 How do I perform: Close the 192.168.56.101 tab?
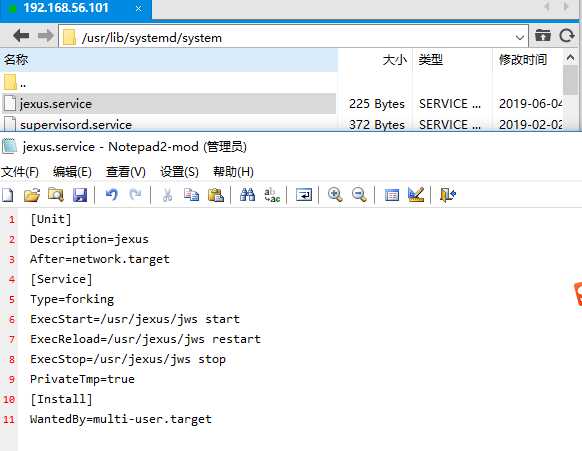click(x=138, y=9)
